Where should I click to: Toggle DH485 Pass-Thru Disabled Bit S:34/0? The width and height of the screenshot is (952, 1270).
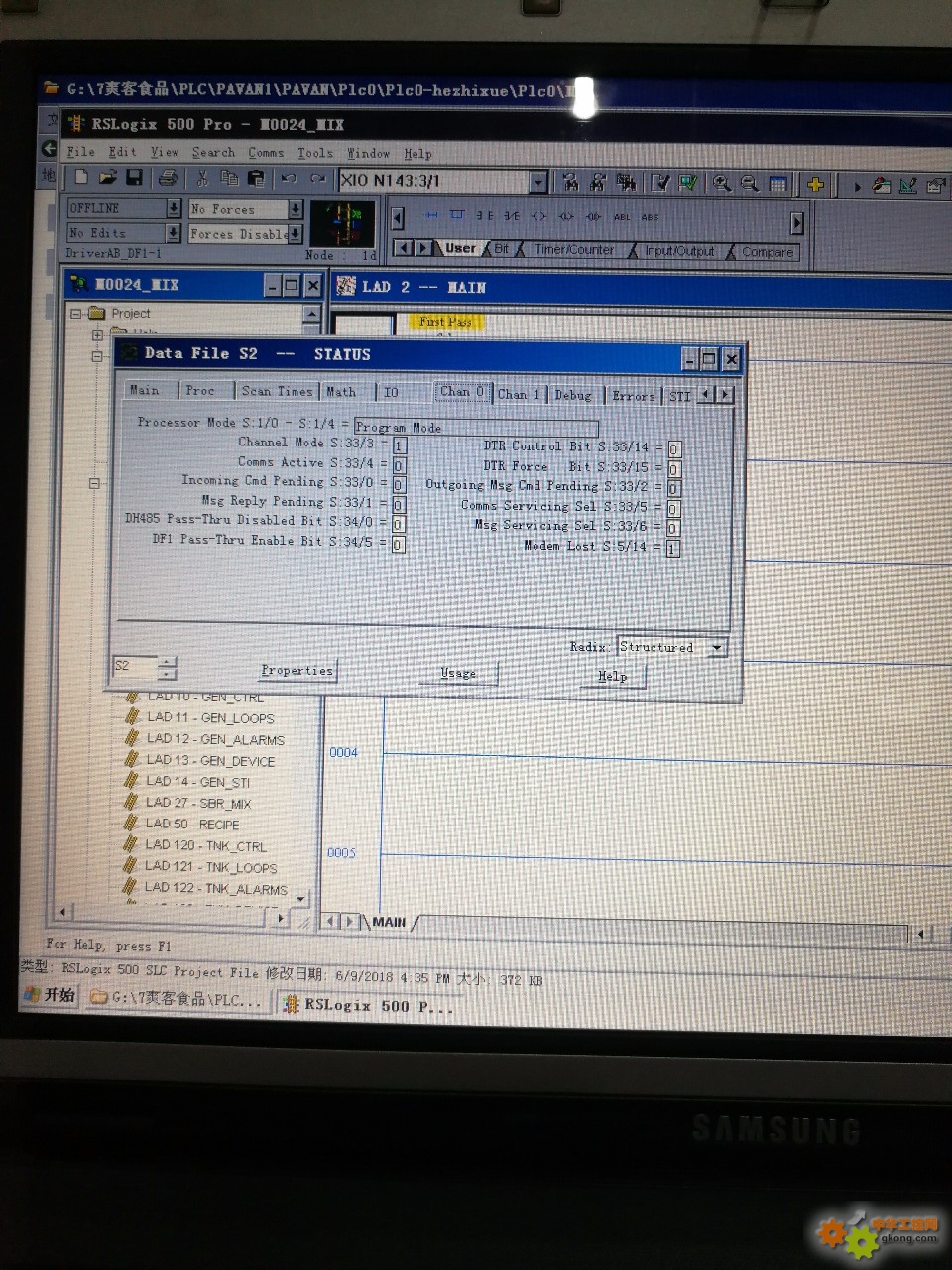[399, 524]
